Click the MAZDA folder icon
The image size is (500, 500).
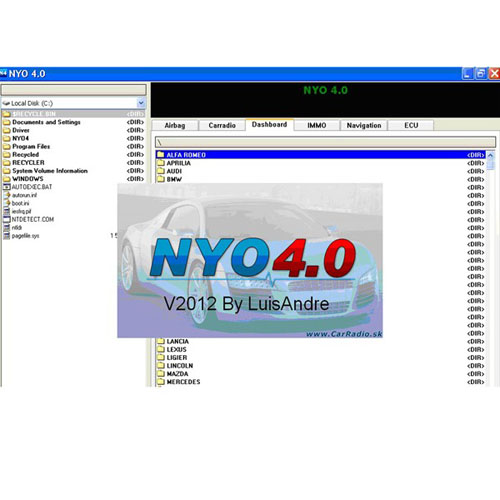(161, 374)
